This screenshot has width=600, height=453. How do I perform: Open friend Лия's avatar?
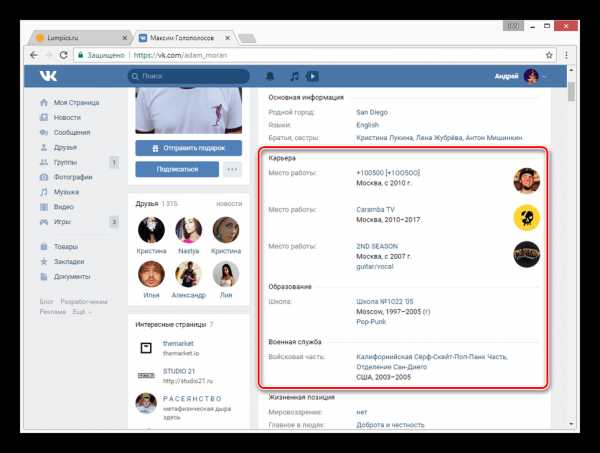pyautogui.click(x=226, y=274)
